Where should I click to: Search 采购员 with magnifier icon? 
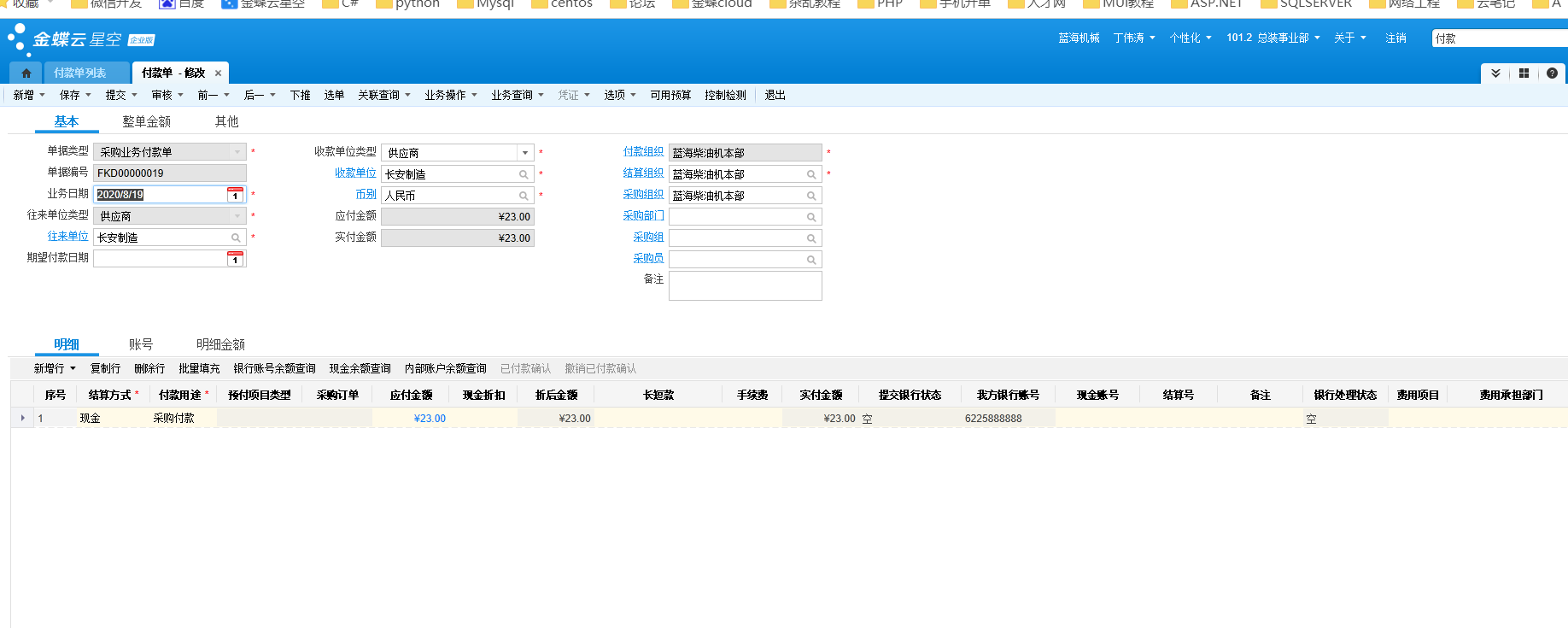pos(811,260)
